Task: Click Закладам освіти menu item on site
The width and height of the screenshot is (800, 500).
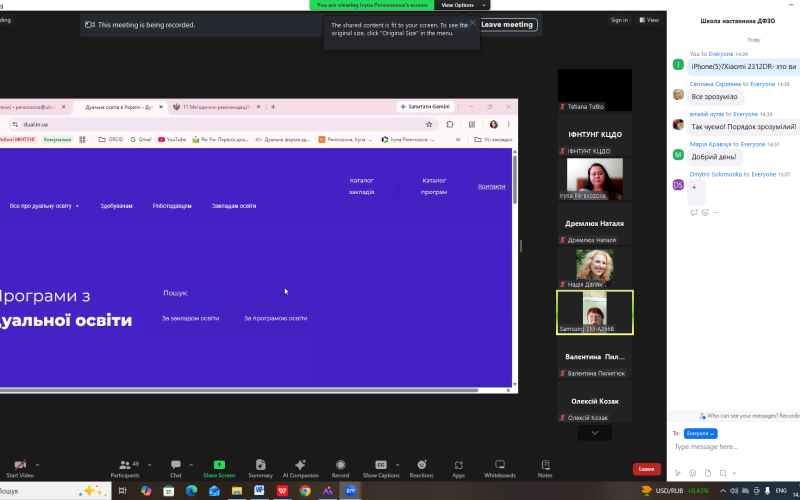Action: [234, 206]
